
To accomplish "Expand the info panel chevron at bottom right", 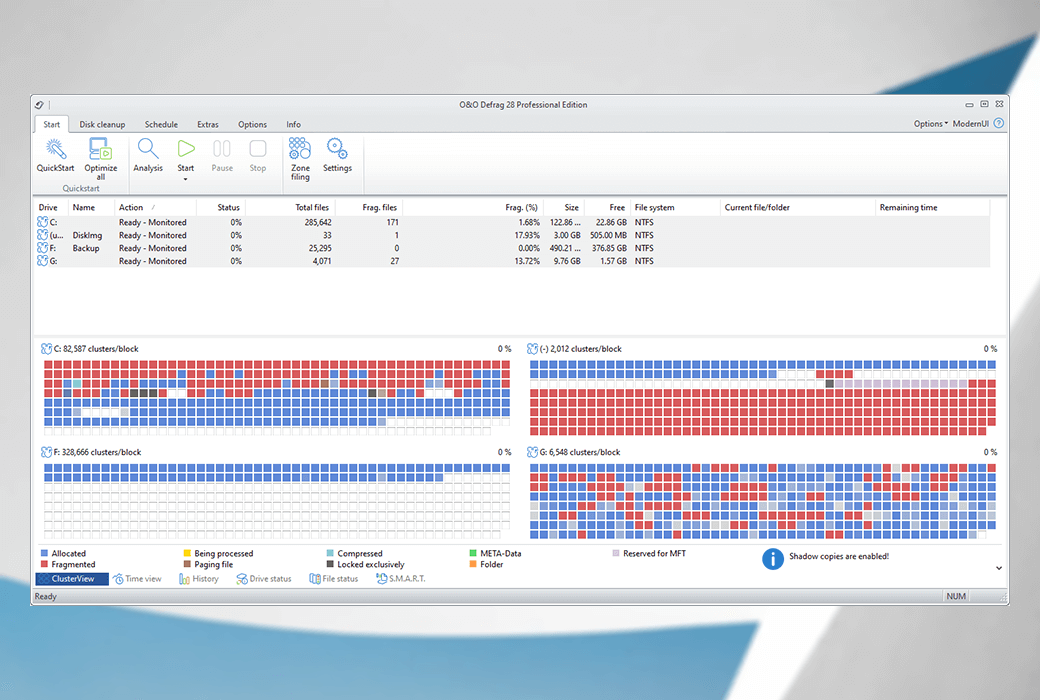I will [x=999, y=568].
